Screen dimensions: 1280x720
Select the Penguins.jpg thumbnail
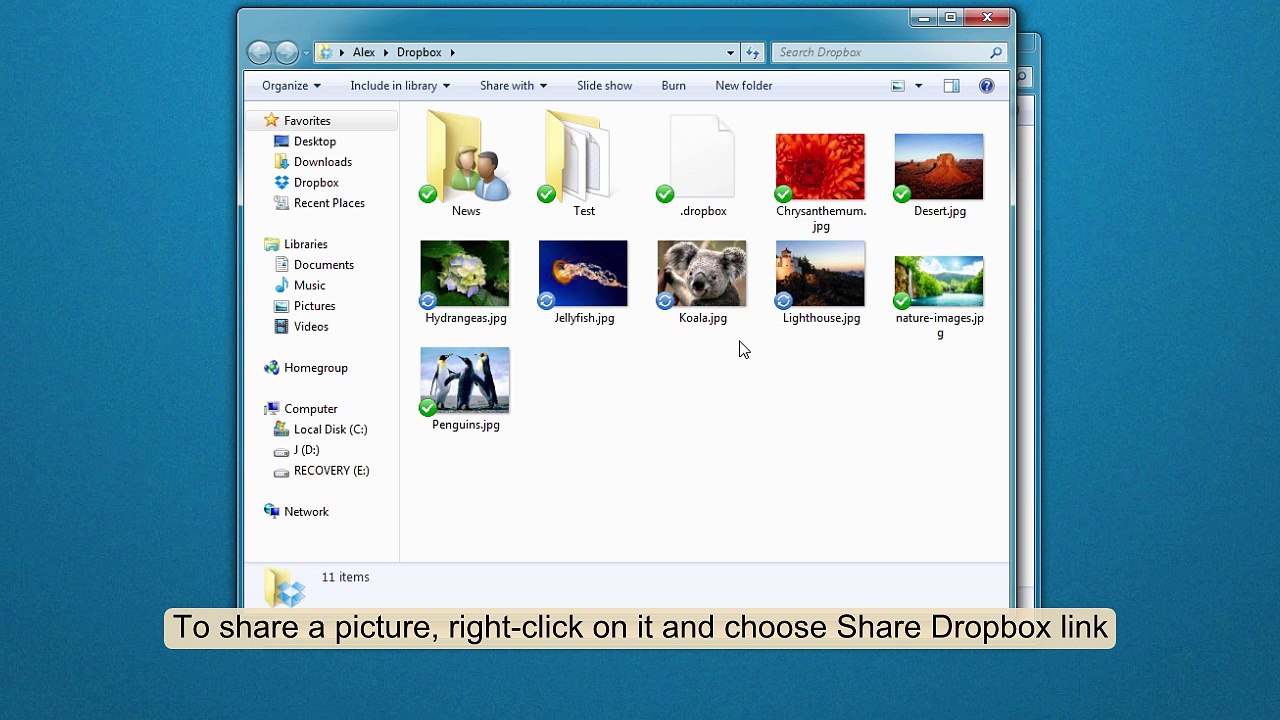(x=465, y=380)
